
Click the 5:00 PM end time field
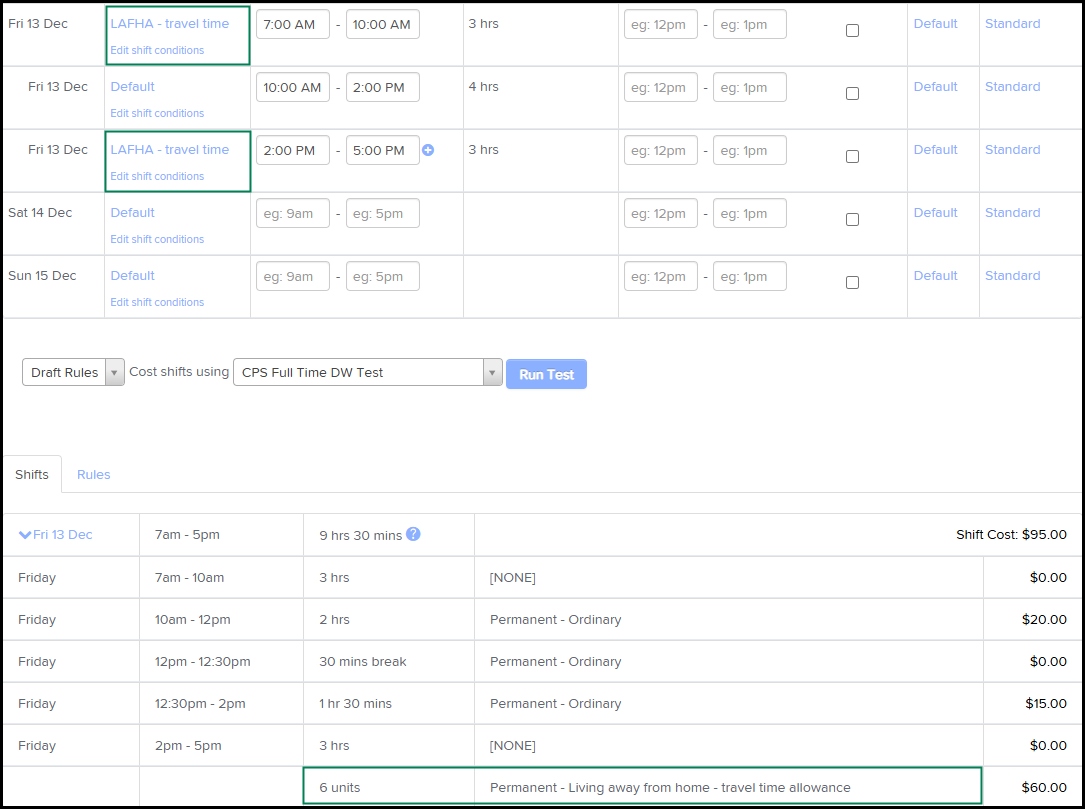(382, 150)
